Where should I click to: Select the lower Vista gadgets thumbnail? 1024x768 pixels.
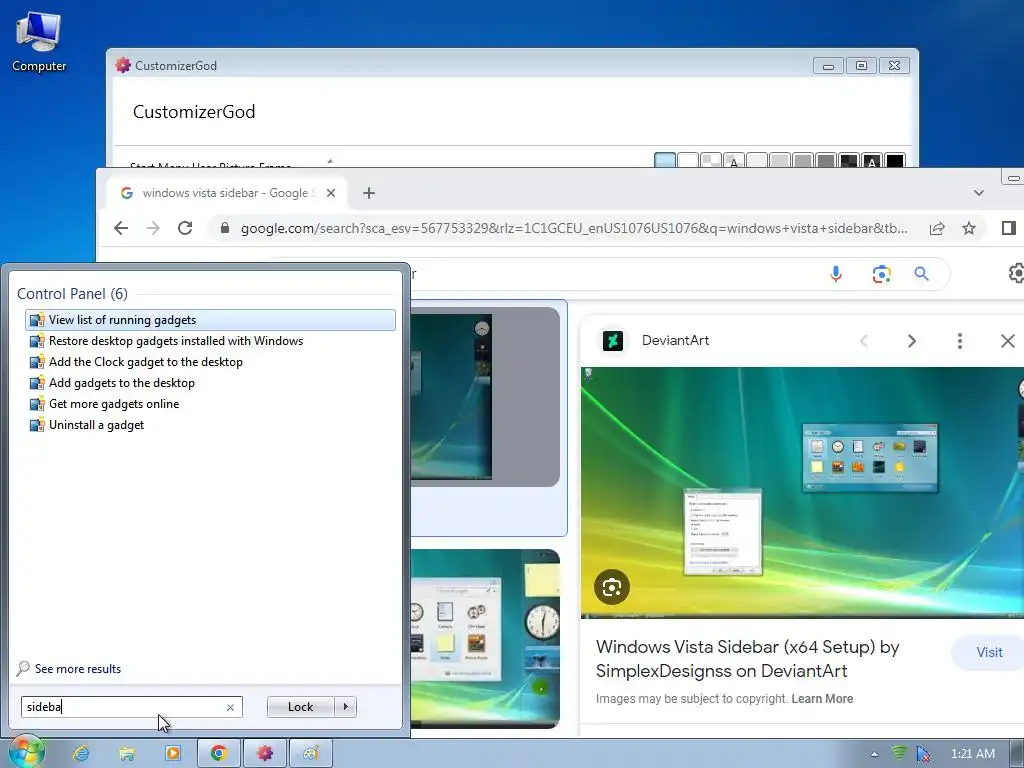coord(485,639)
